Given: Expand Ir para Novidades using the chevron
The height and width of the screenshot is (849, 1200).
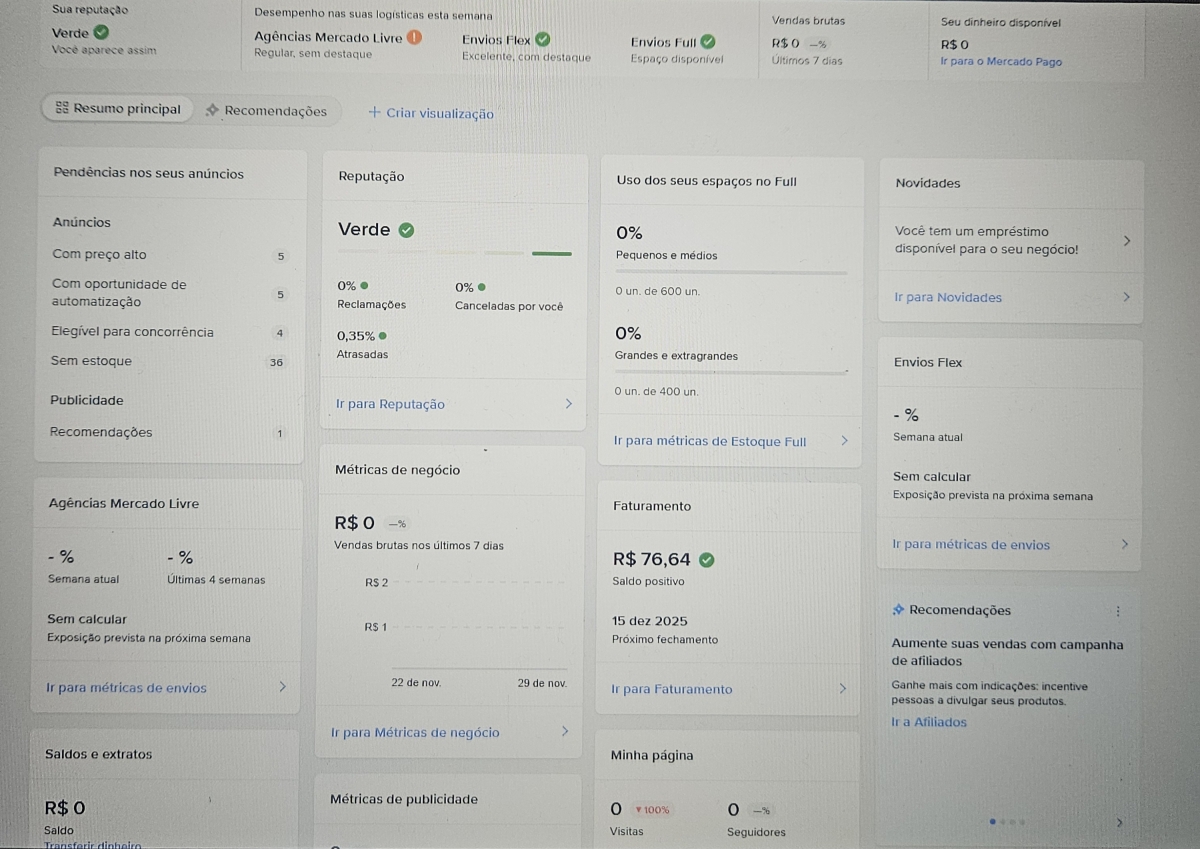Looking at the screenshot, I should click(x=1128, y=297).
